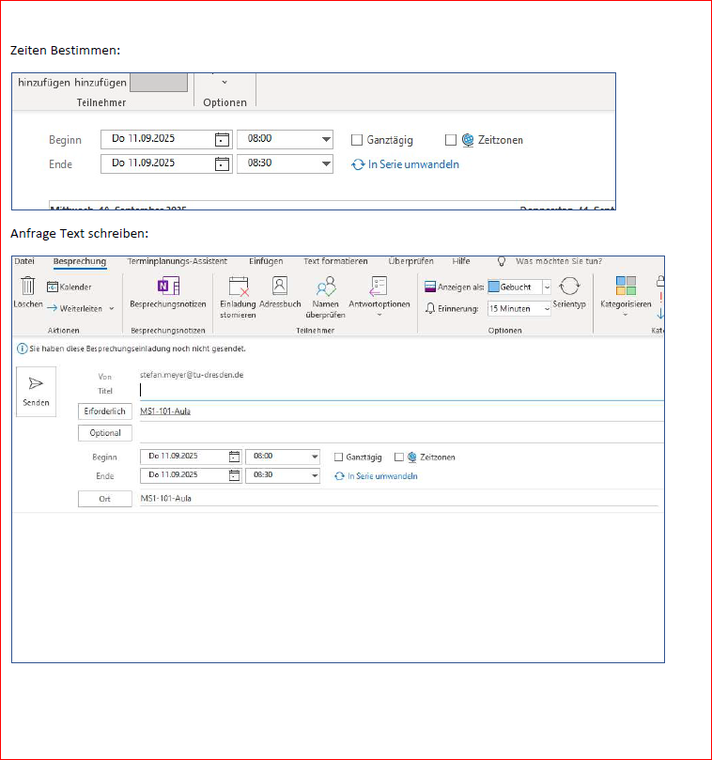
Task: Click the Erforderlich button
Action: coord(105,411)
